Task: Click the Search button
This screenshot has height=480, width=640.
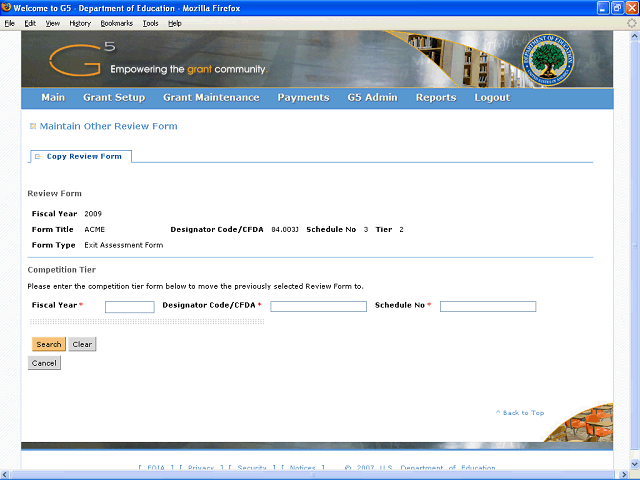Action: tap(49, 344)
